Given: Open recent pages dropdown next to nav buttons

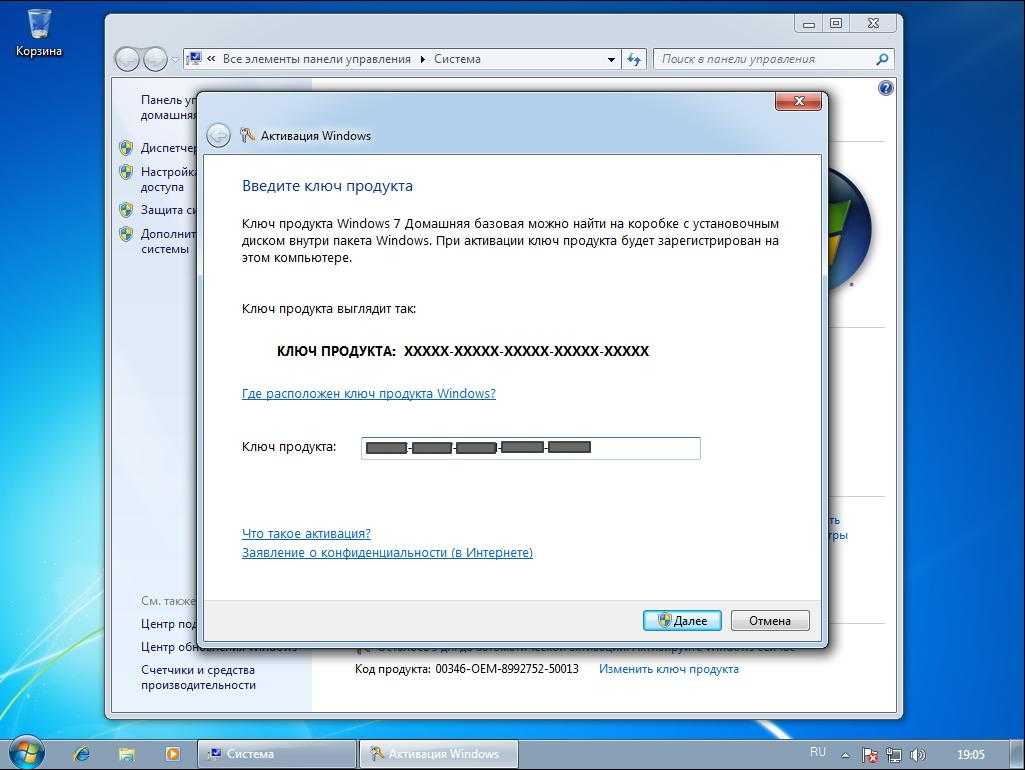Looking at the screenshot, I should click(x=175, y=60).
